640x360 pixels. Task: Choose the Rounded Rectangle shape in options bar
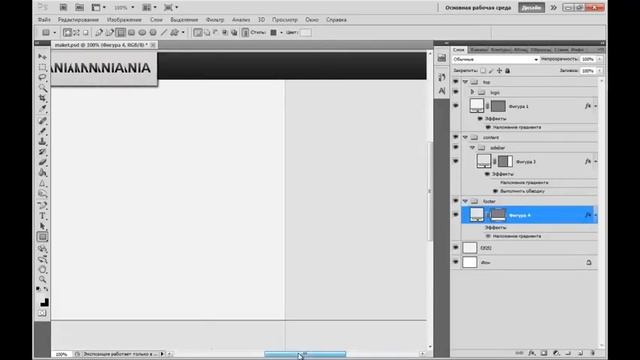pyautogui.click(x=131, y=32)
